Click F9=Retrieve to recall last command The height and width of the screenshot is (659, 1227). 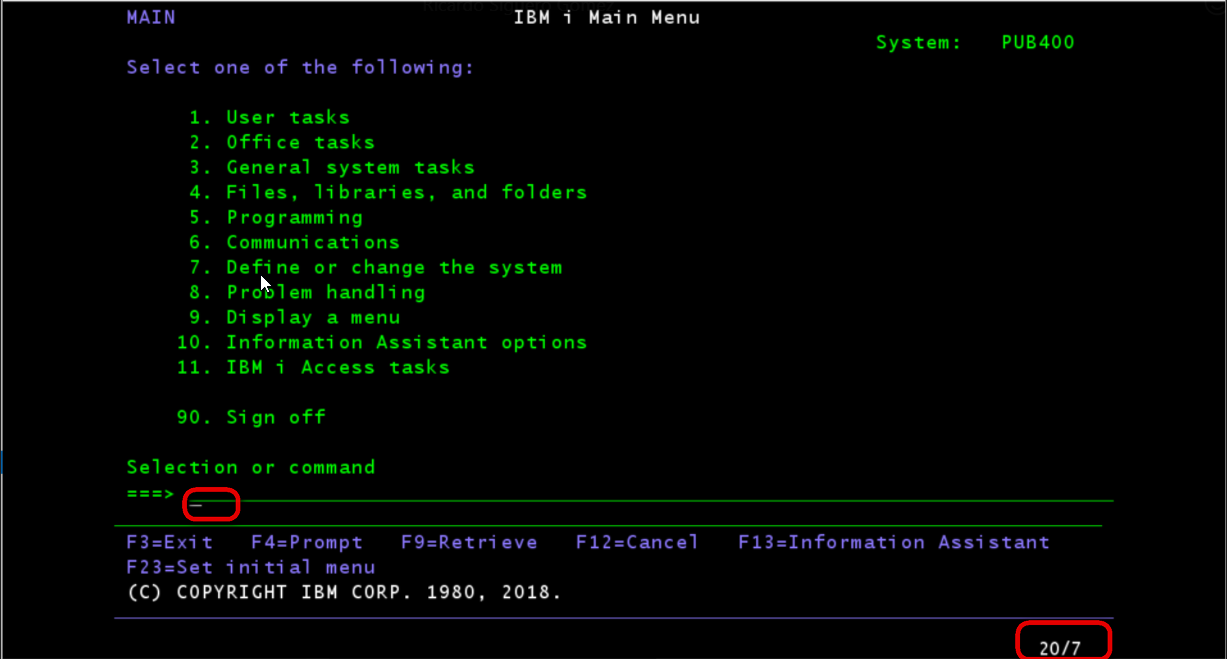pyautogui.click(x=469, y=543)
